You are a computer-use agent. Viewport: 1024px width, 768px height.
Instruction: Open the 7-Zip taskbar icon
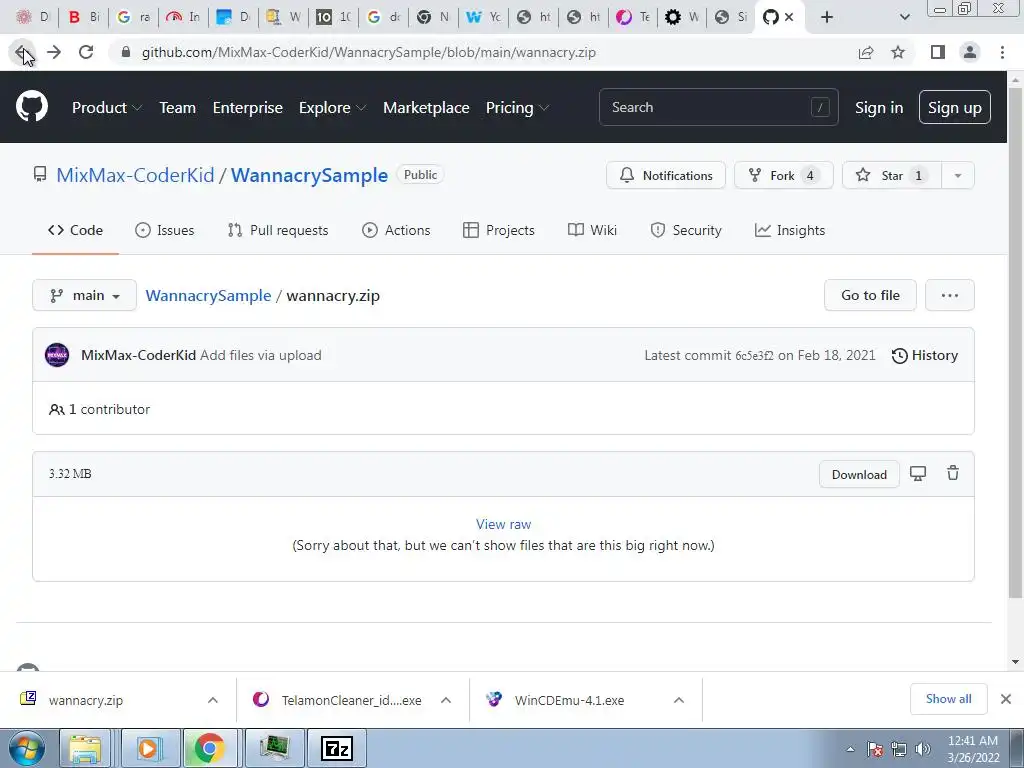[x=337, y=748]
